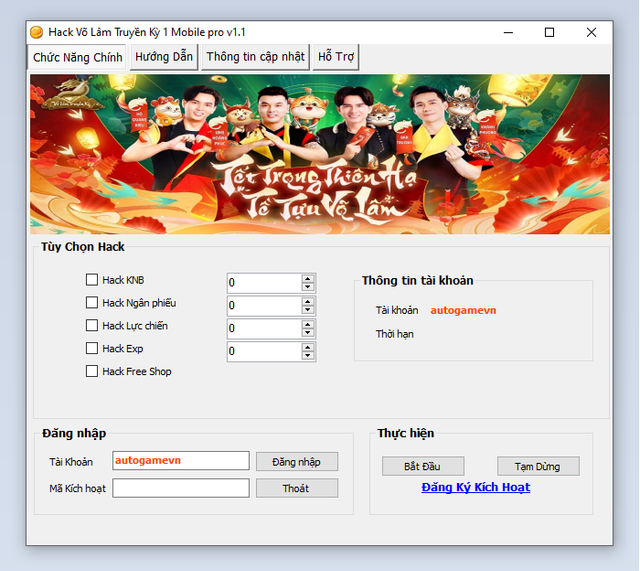
Task: Click the app icon in title bar
Action: point(36,32)
